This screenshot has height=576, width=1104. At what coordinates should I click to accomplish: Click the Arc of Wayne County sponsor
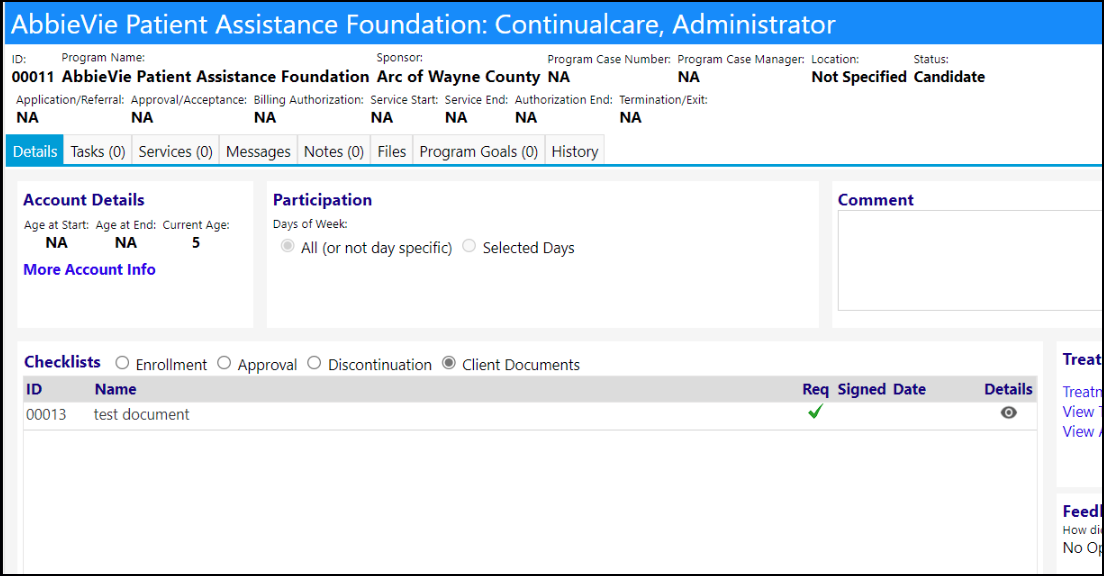(458, 77)
